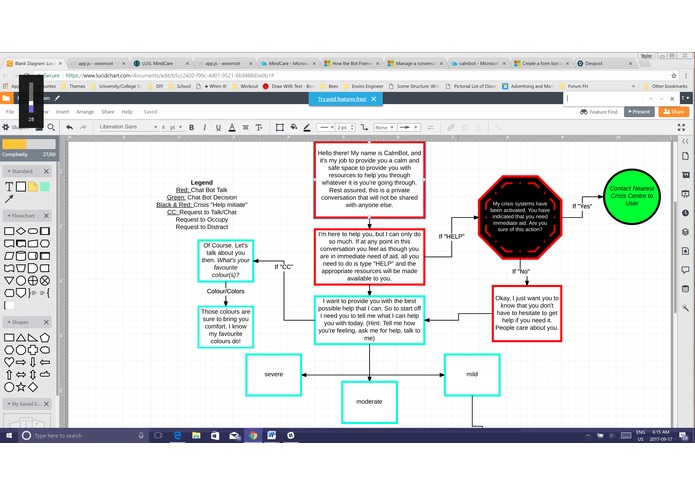Pick the flowchart cylinder Database shape
The width and height of the screenshot is (695, 494).
click(21, 256)
